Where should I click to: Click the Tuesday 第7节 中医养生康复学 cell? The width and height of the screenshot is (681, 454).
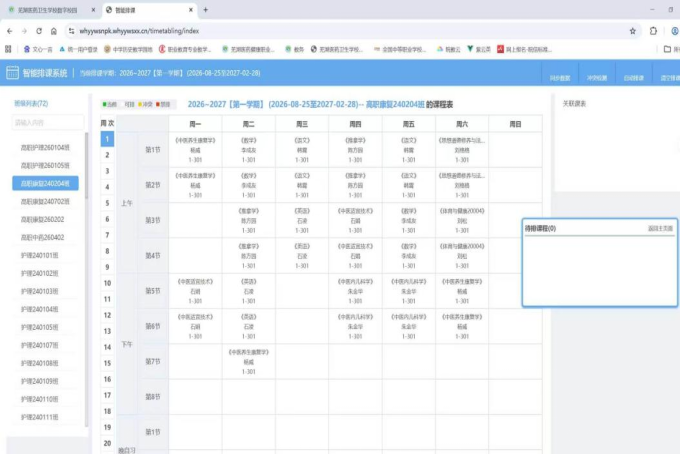pyautogui.click(x=248, y=361)
